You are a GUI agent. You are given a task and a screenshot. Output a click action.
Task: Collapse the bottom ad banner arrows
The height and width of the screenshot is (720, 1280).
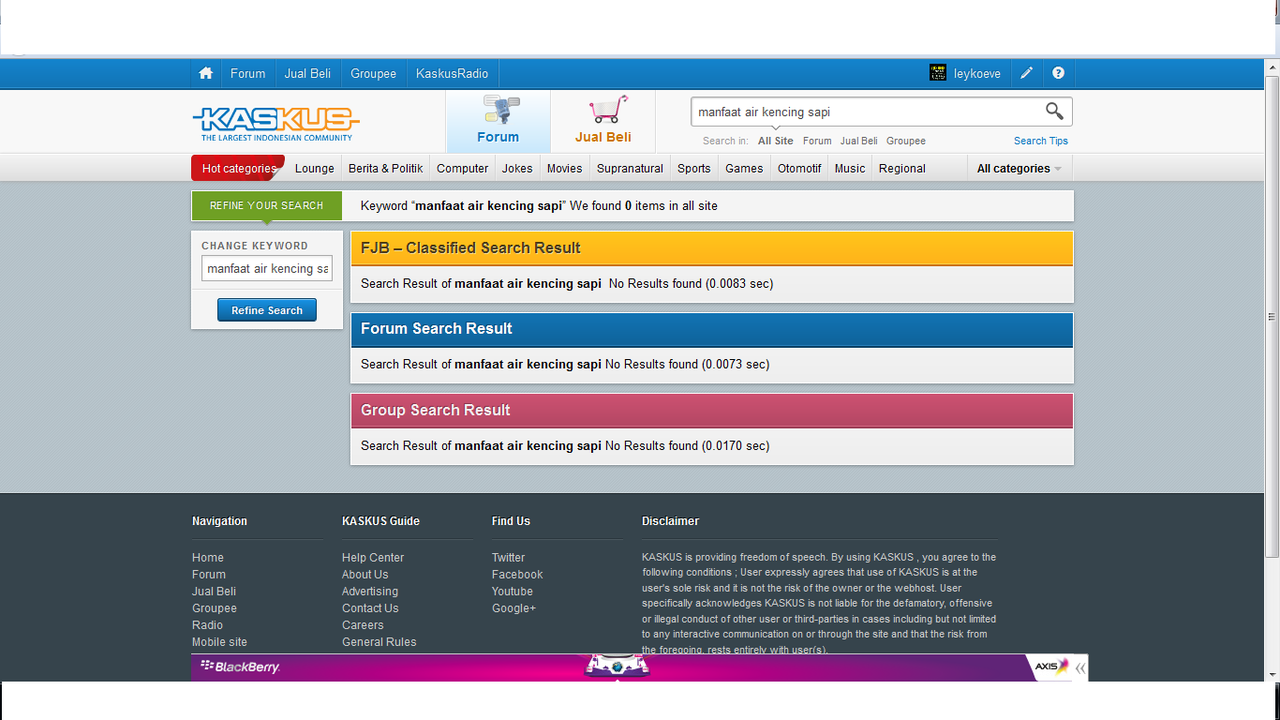click(x=1080, y=667)
